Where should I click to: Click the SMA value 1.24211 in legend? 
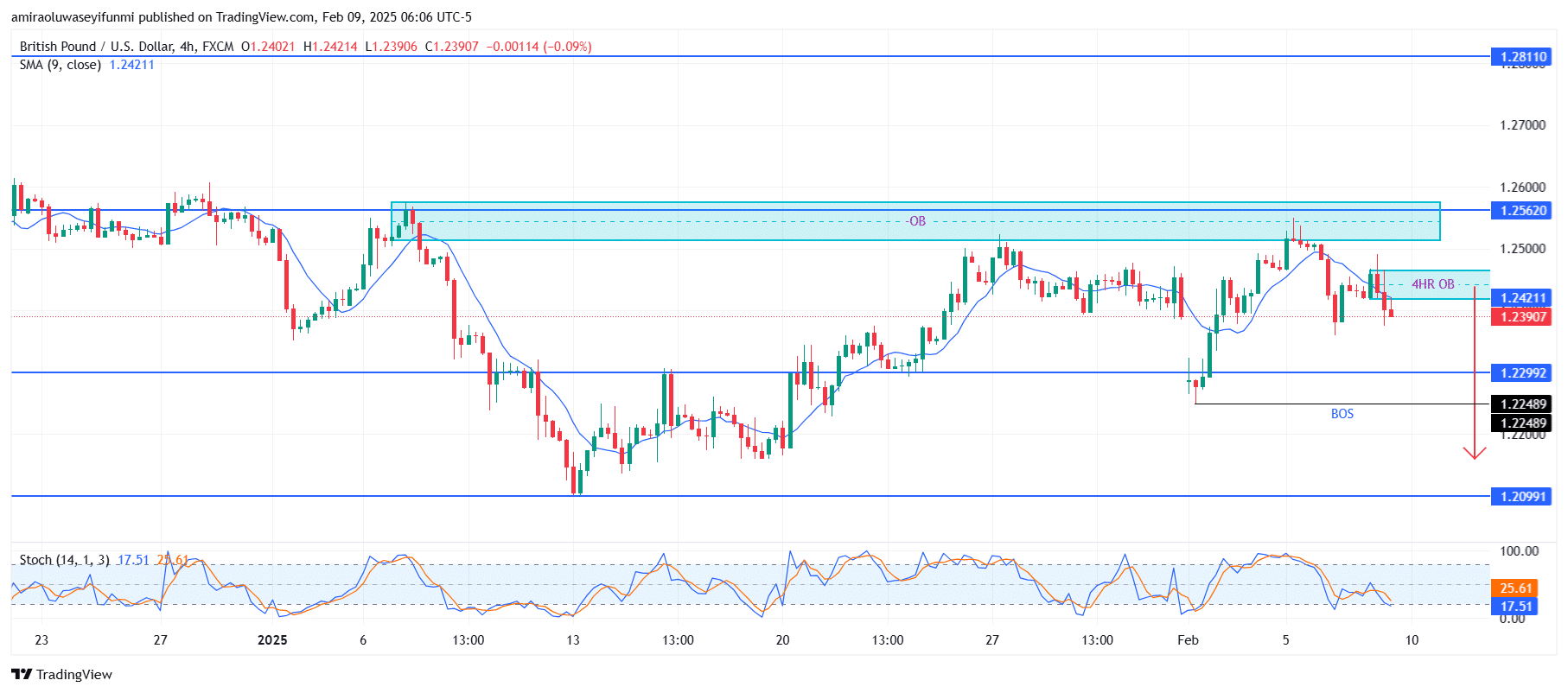pos(131,65)
